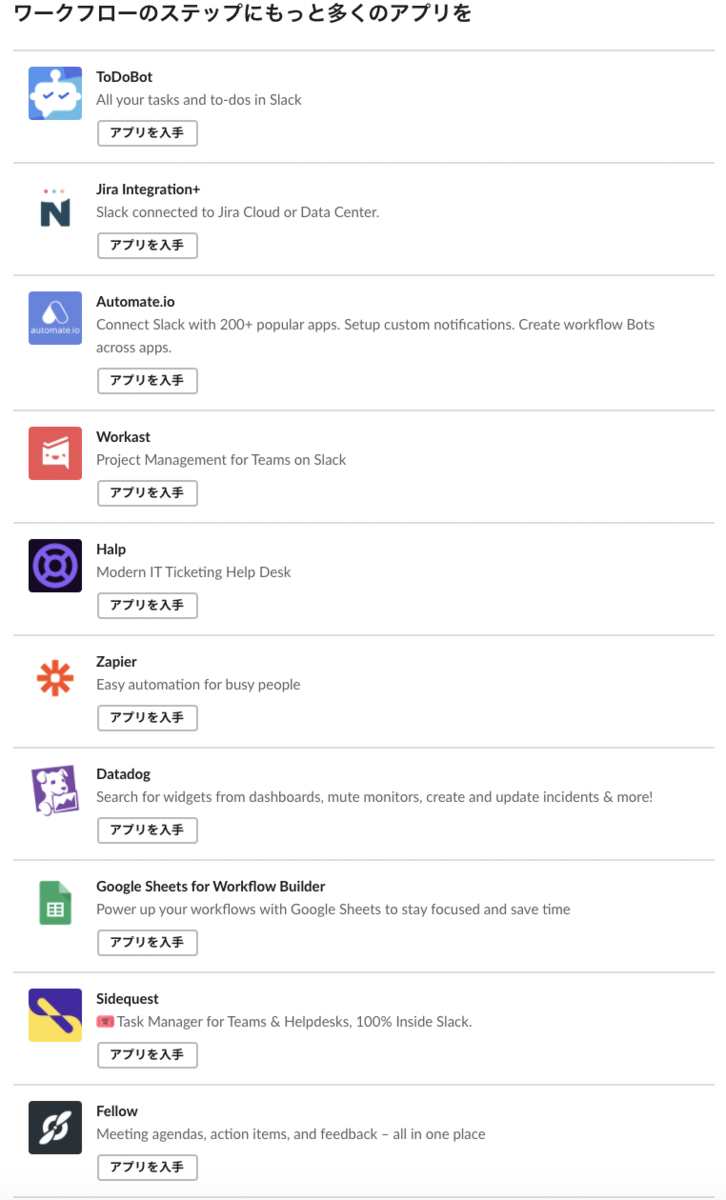
Task: Open Google Sheets for Workflow Builder title
Action: pyautogui.click(x=211, y=886)
